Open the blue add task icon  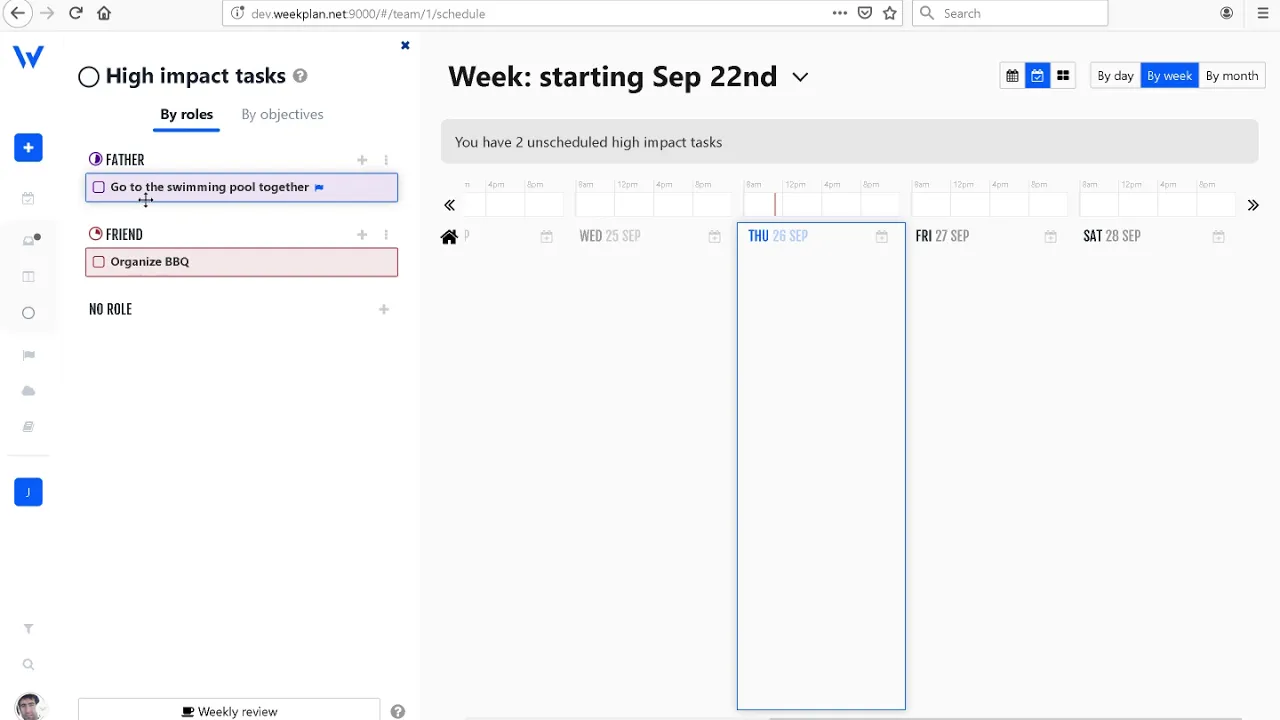click(28, 147)
